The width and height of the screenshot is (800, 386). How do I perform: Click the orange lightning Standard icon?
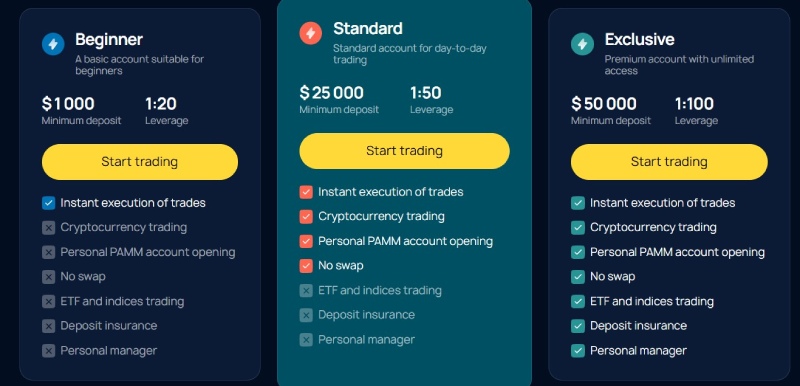(x=311, y=34)
